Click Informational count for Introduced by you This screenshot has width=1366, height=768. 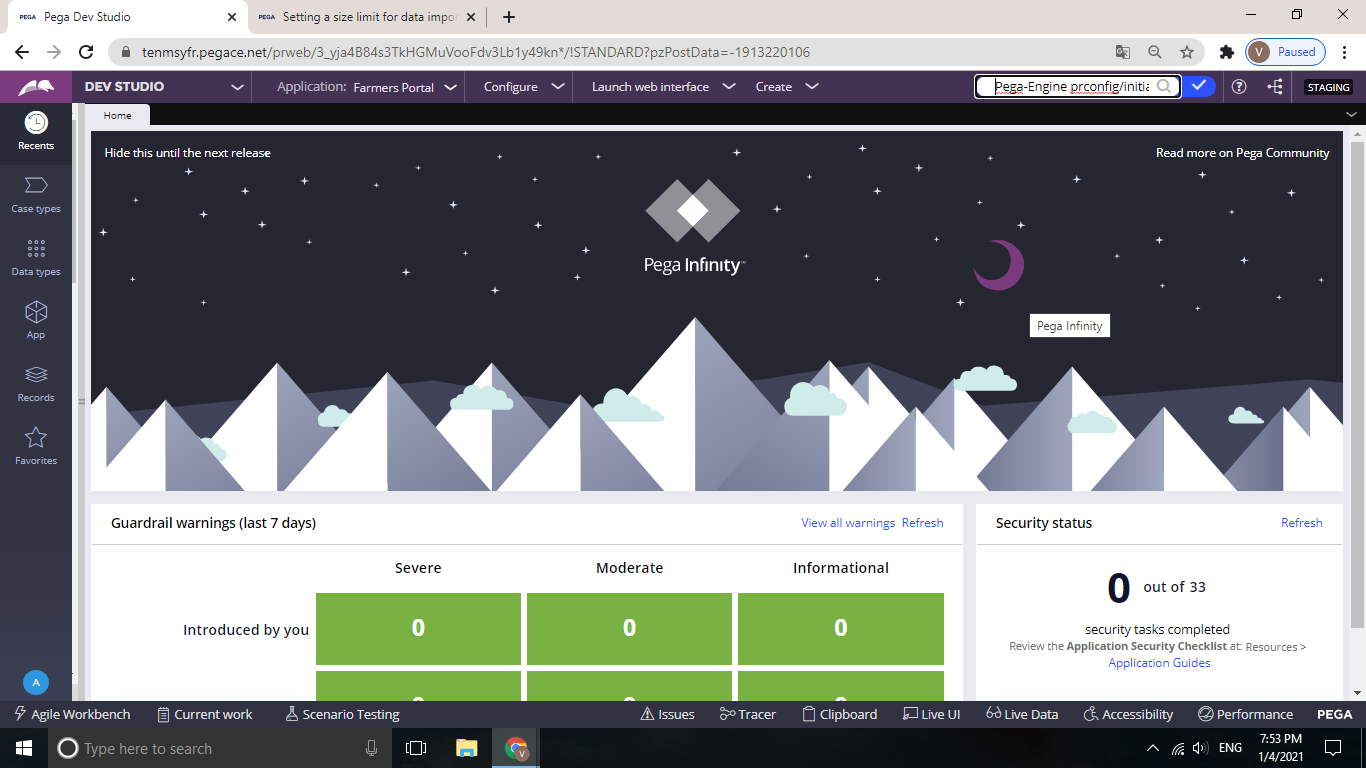point(841,628)
